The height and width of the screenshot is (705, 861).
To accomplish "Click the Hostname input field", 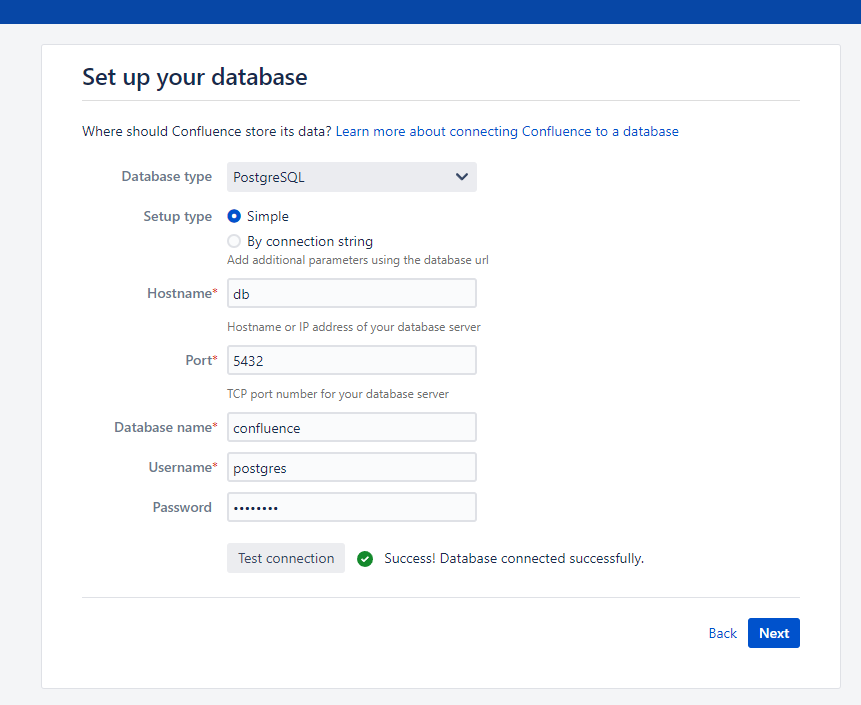I will 351,293.
